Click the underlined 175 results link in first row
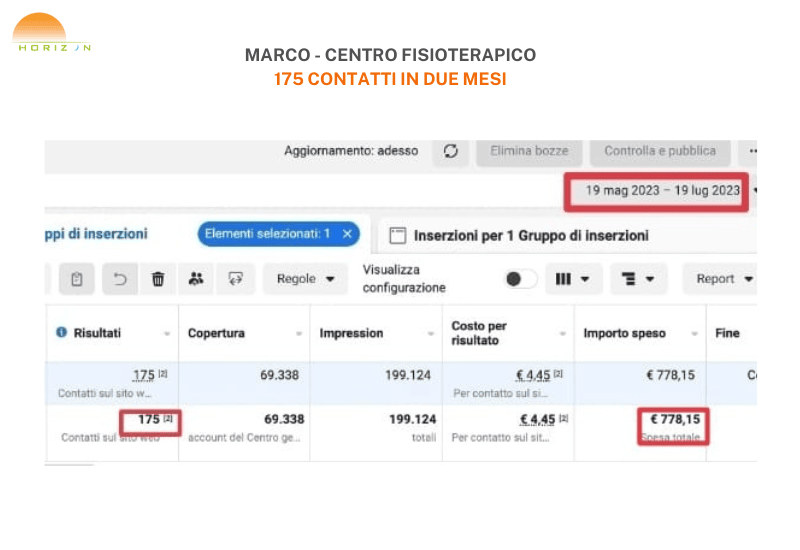Viewport: 800px width, 550px height. pos(144,375)
